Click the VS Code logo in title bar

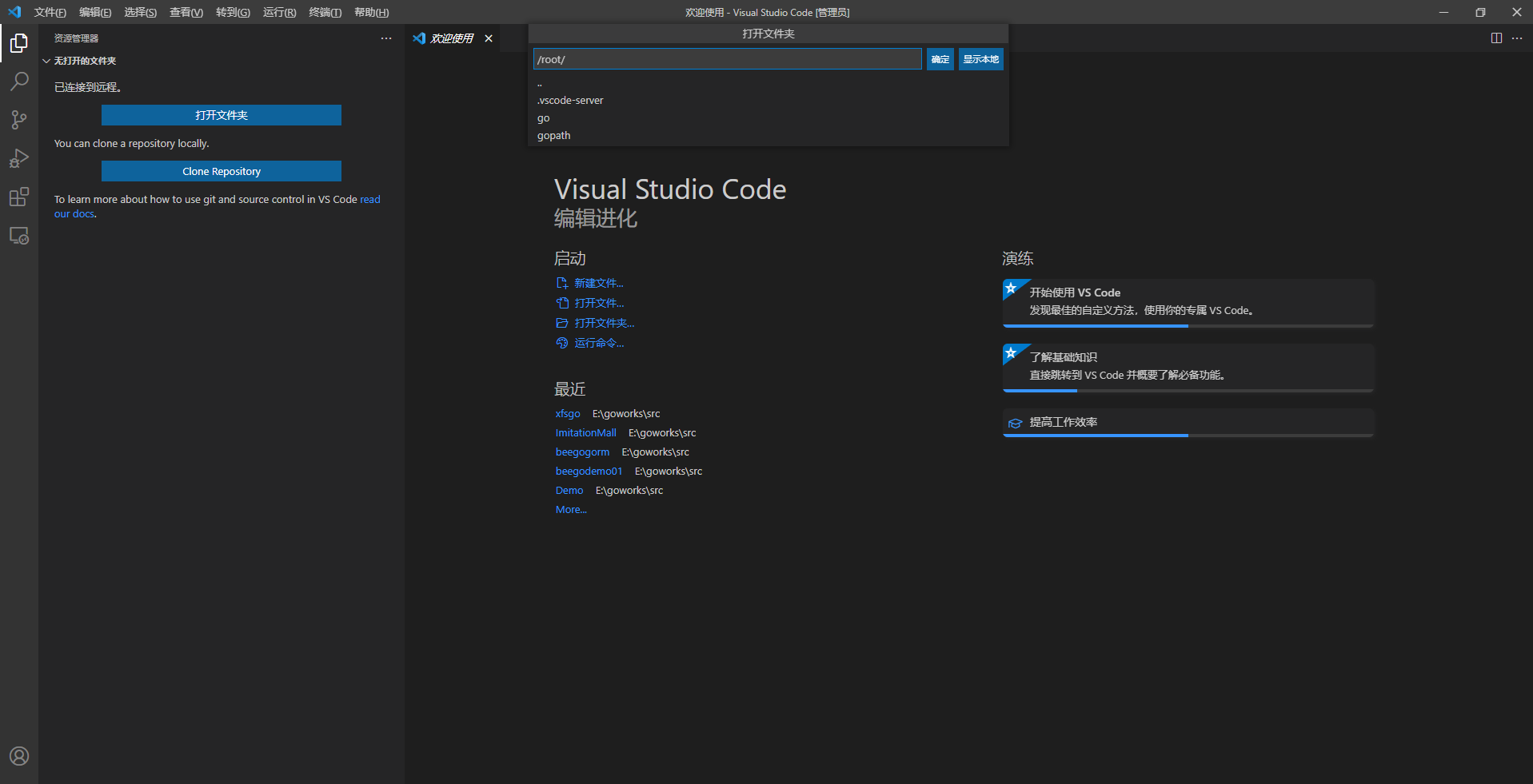pos(14,12)
